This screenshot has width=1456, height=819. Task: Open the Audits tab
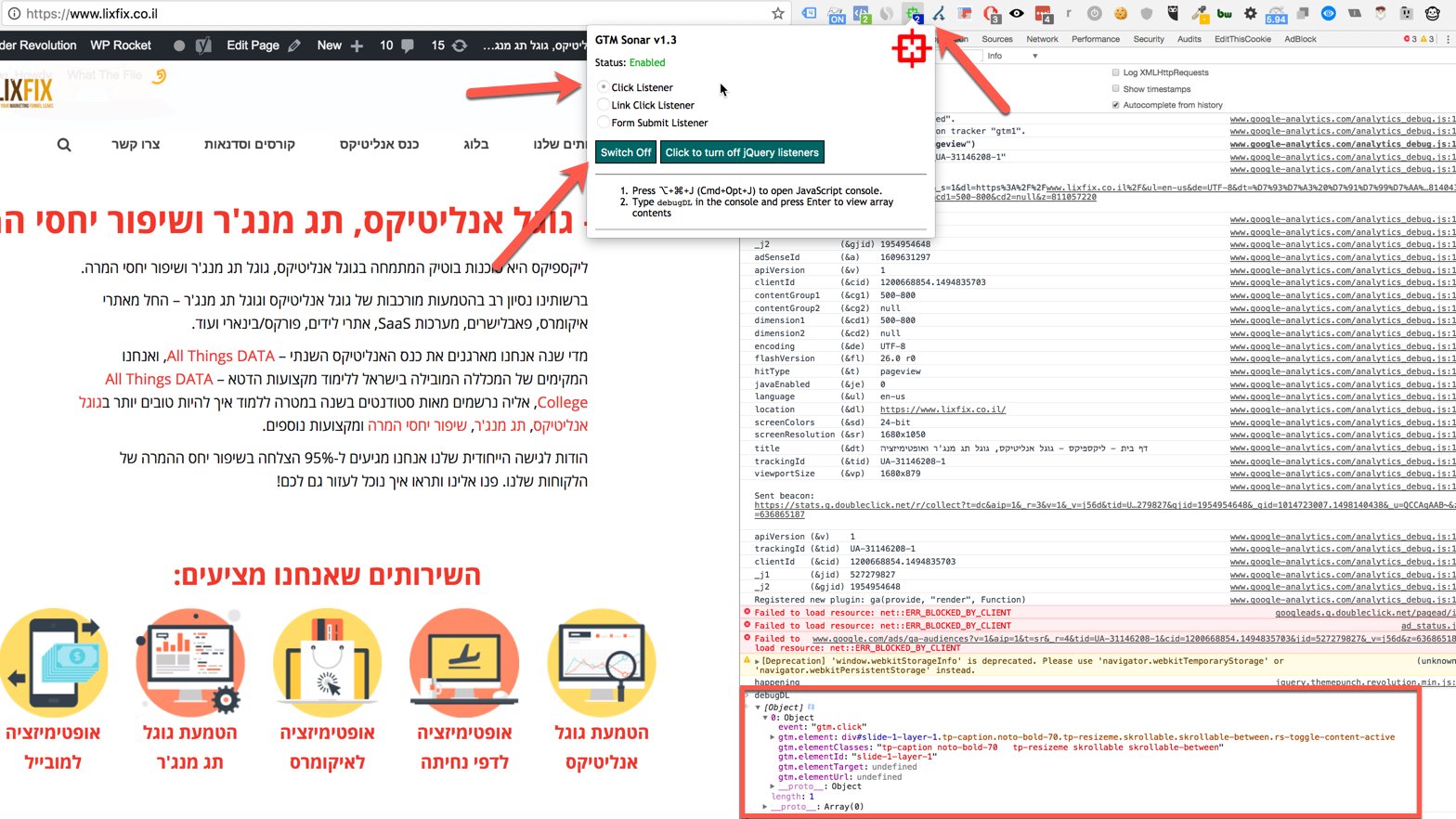coord(1189,39)
